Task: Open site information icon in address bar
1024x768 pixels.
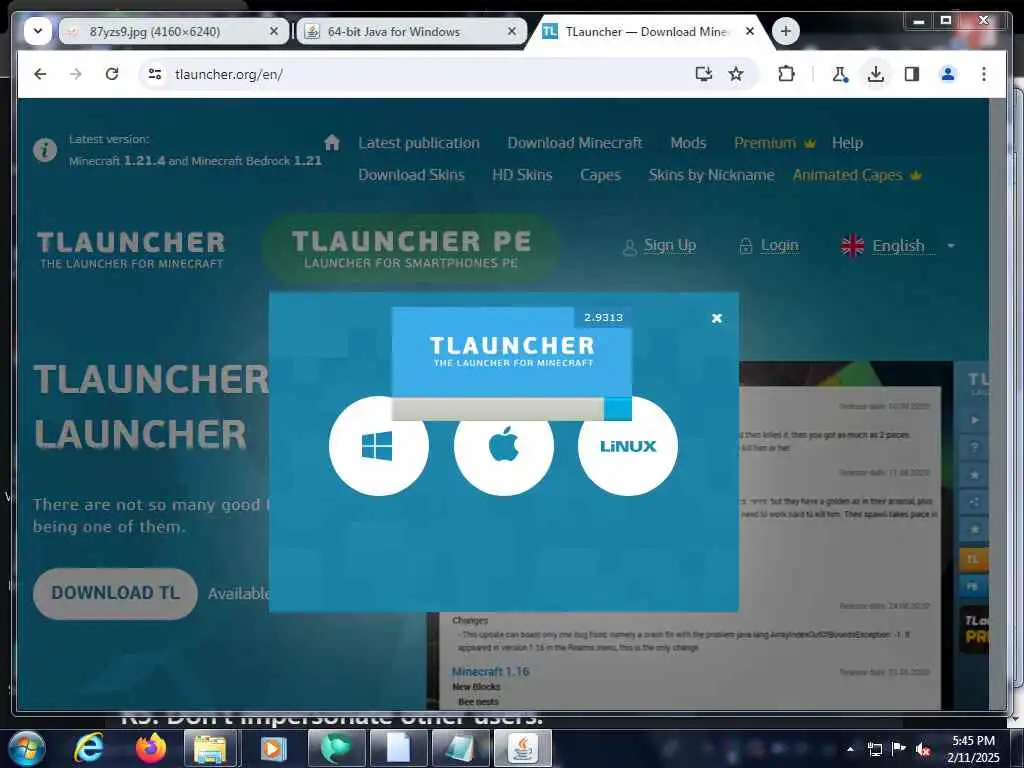Action: (x=155, y=74)
